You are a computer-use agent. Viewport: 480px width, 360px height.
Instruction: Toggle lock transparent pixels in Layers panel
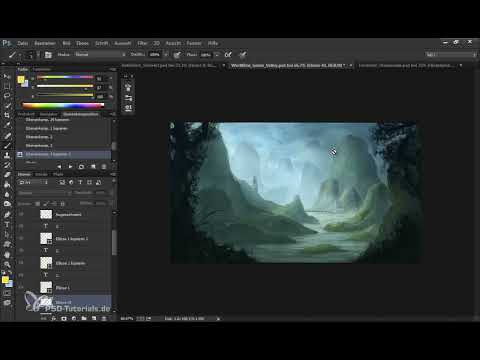(38, 203)
